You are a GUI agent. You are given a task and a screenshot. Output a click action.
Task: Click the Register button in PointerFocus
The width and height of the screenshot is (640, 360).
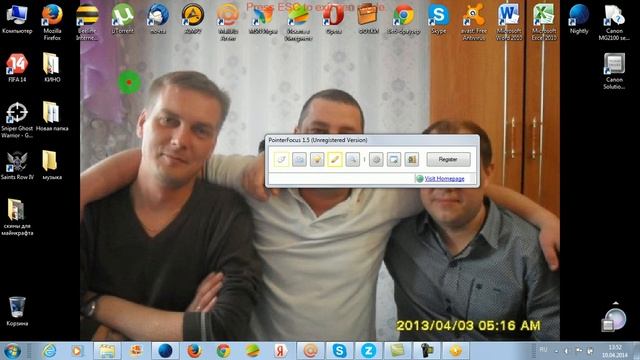point(448,159)
